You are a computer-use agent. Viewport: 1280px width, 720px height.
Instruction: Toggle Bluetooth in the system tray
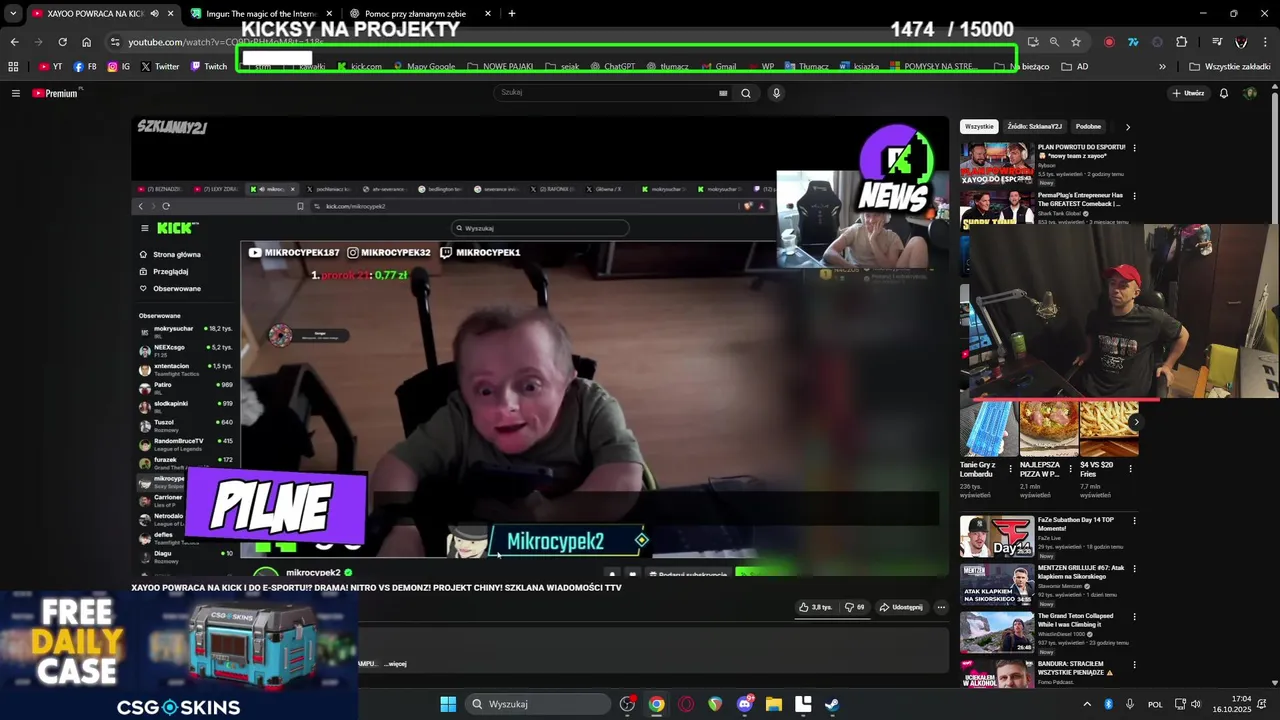(x=1108, y=704)
